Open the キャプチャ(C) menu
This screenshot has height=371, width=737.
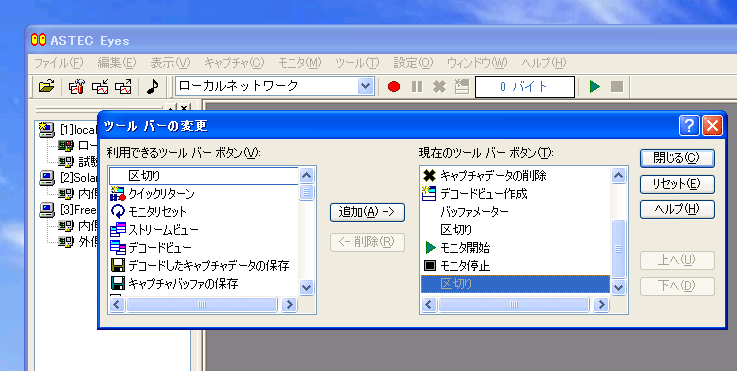(234, 63)
